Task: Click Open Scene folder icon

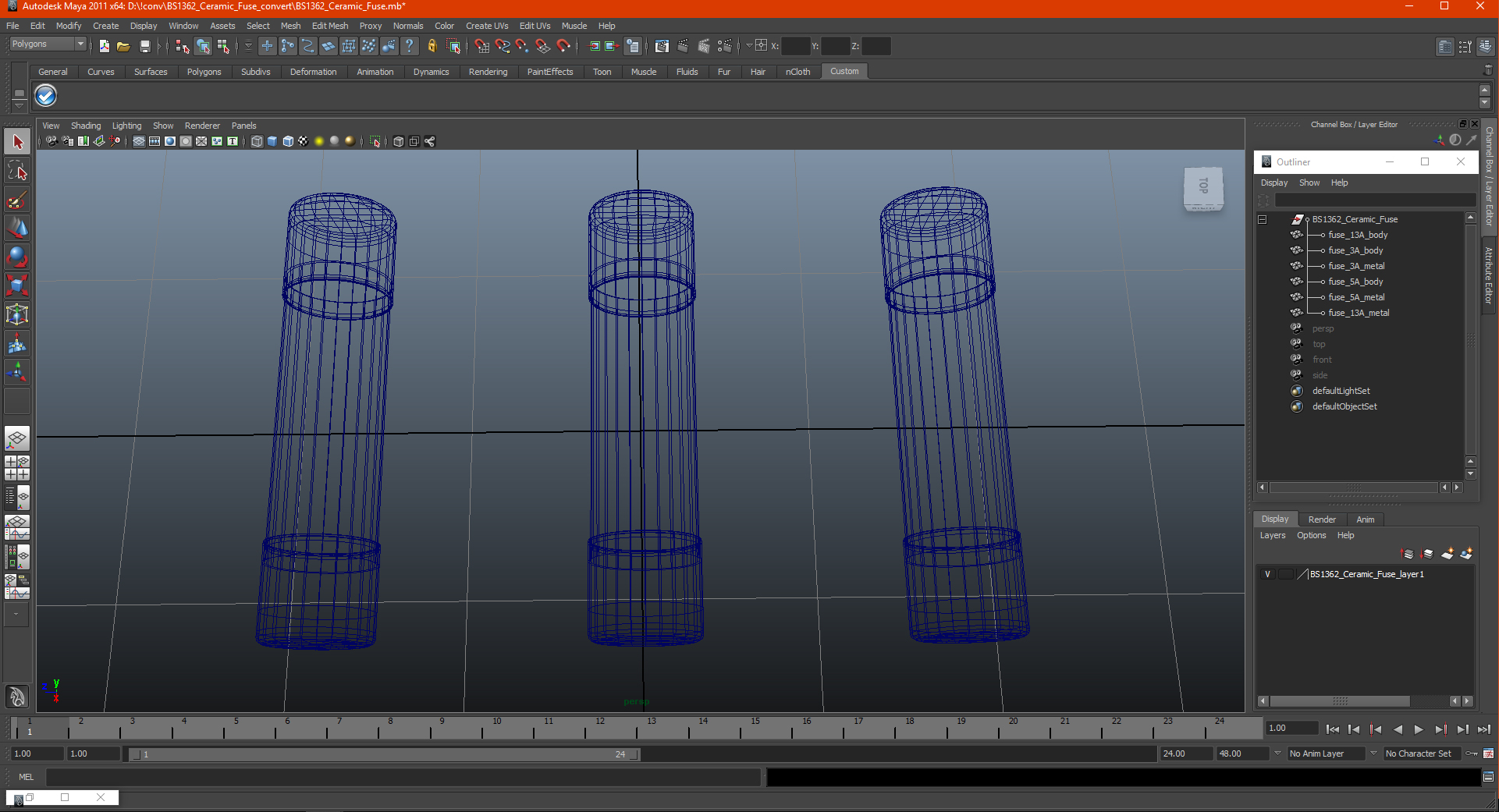Action: (123, 46)
